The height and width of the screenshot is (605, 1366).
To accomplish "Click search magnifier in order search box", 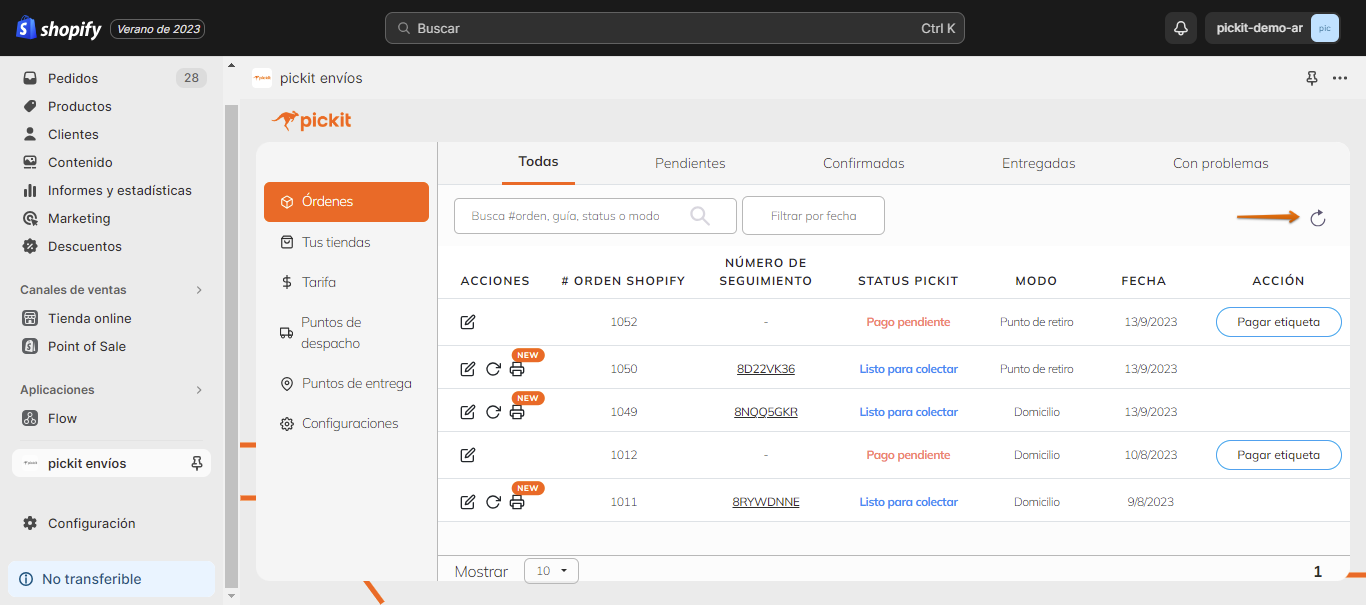I will 700,216.
